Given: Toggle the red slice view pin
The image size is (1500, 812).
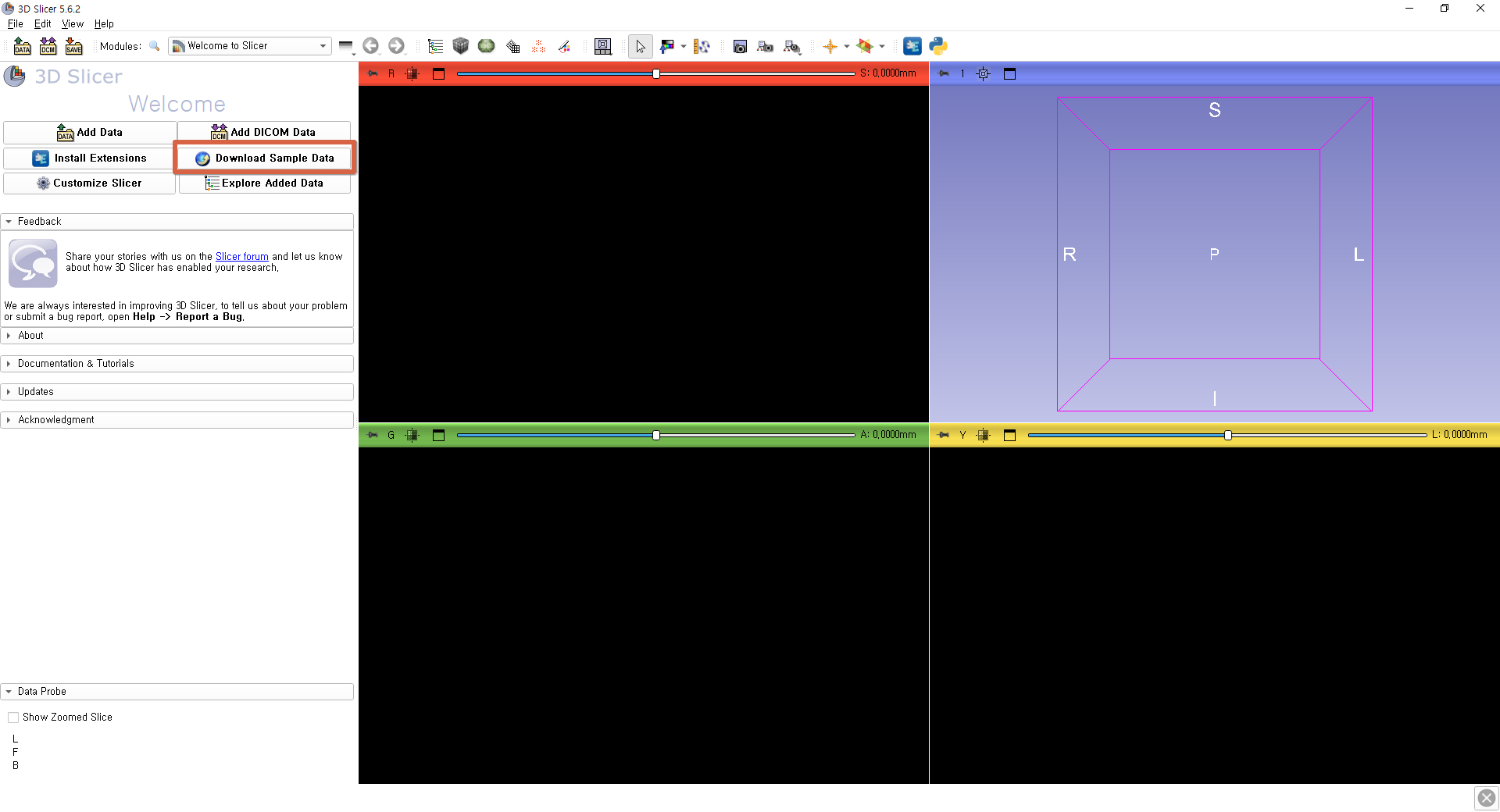Looking at the screenshot, I should [373, 73].
